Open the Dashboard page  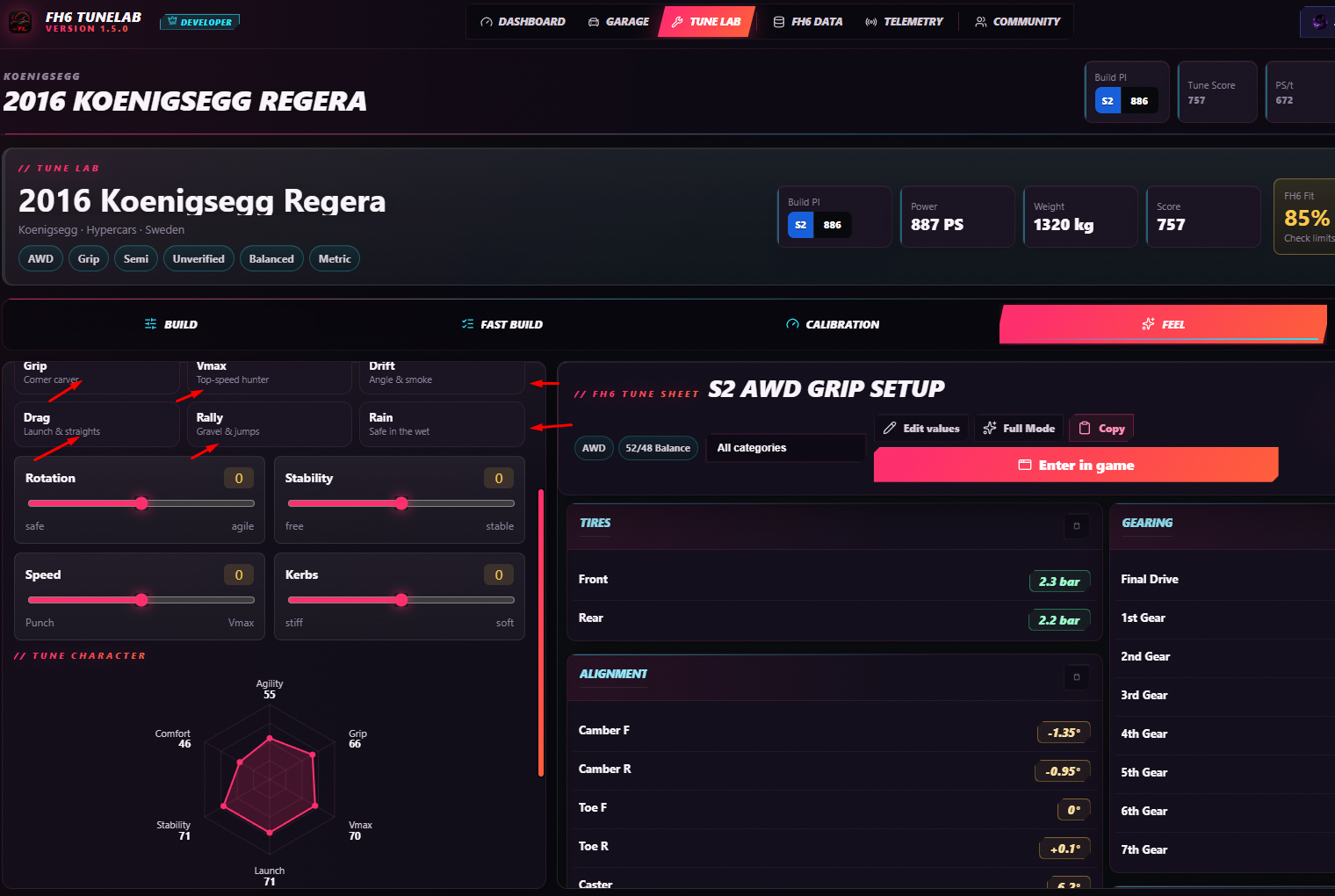tap(523, 22)
